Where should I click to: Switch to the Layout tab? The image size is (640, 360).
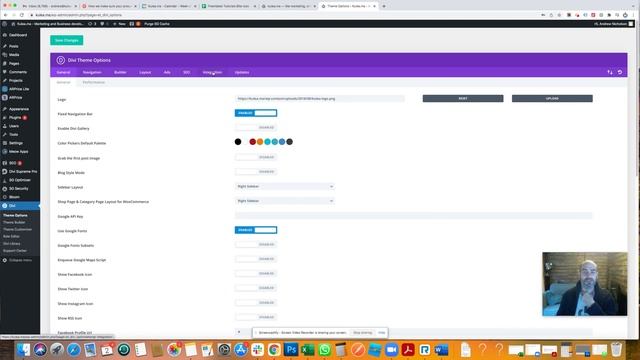(145, 72)
